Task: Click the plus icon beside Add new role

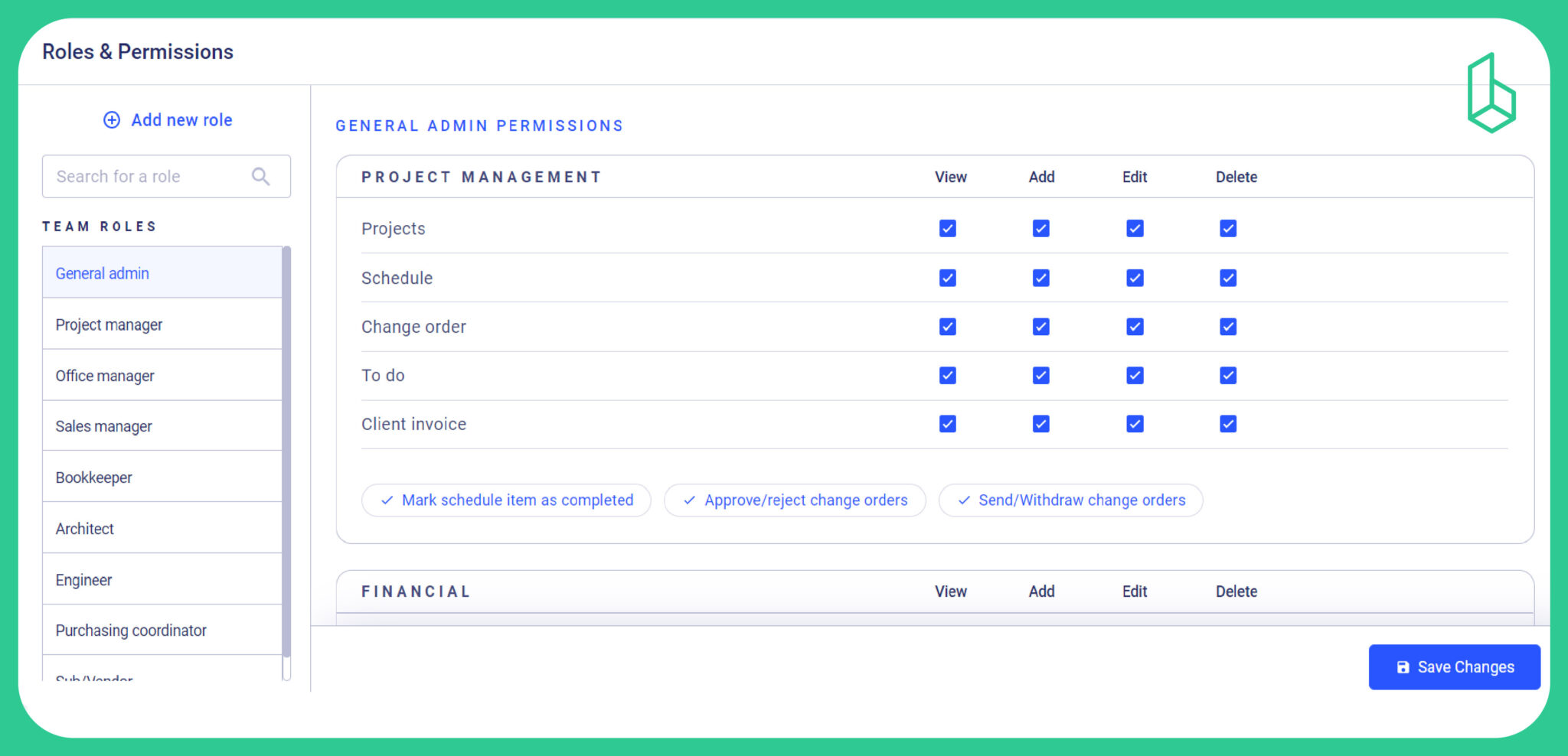Action: point(112,120)
